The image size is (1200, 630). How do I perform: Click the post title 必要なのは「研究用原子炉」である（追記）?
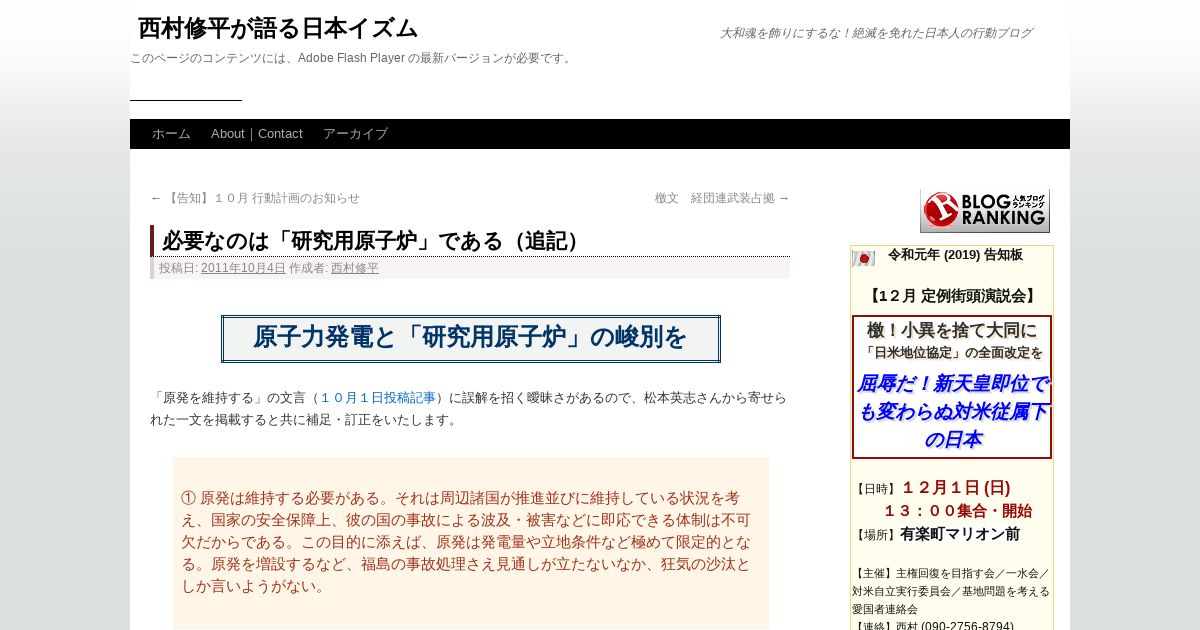[375, 241]
